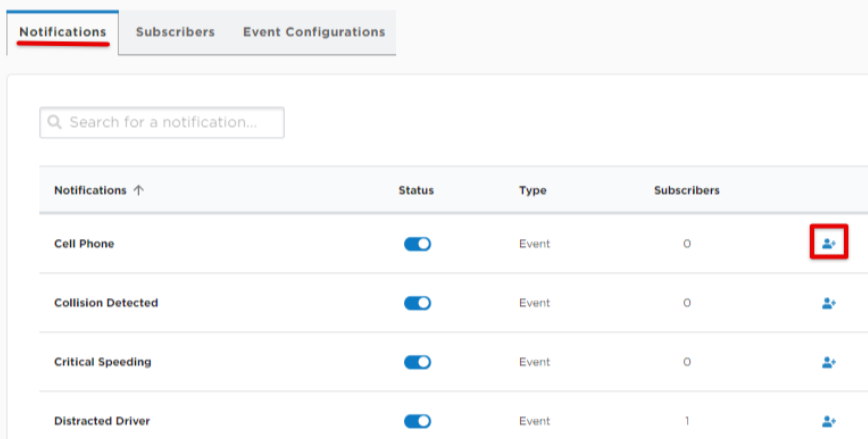This screenshot has width=868, height=439.
Task: Disable the Cell Phone notification toggle
Action: [417, 244]
